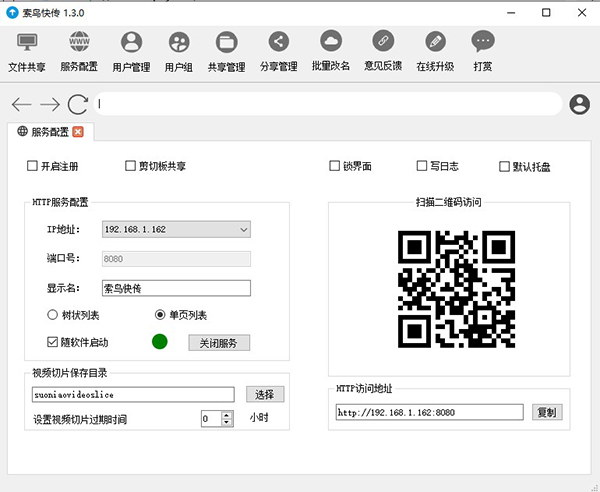Click the video slice directory field
This screenshot has width=600, height=492.
133,394
